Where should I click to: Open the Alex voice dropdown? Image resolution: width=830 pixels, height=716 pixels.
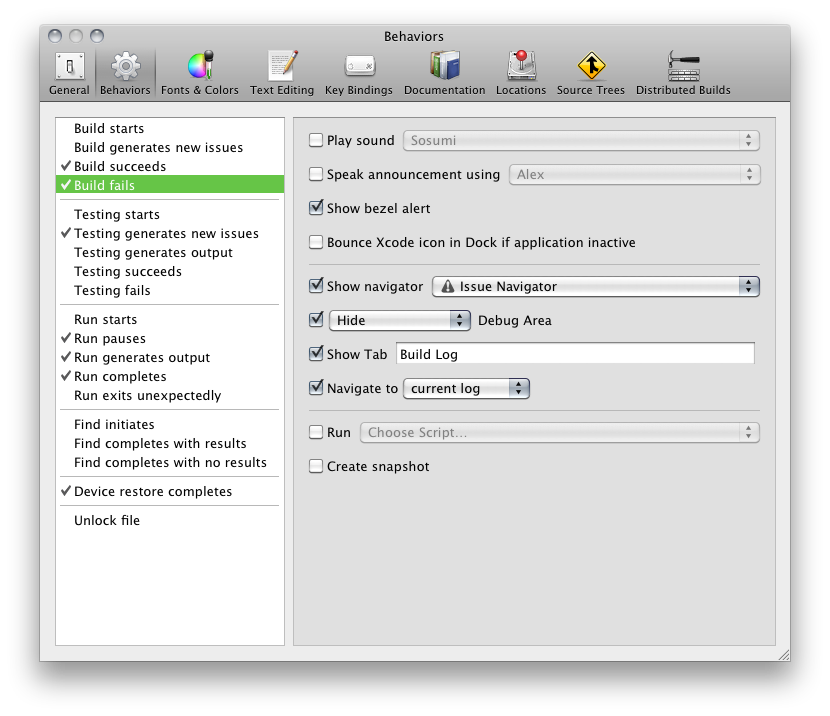(635, 175)
